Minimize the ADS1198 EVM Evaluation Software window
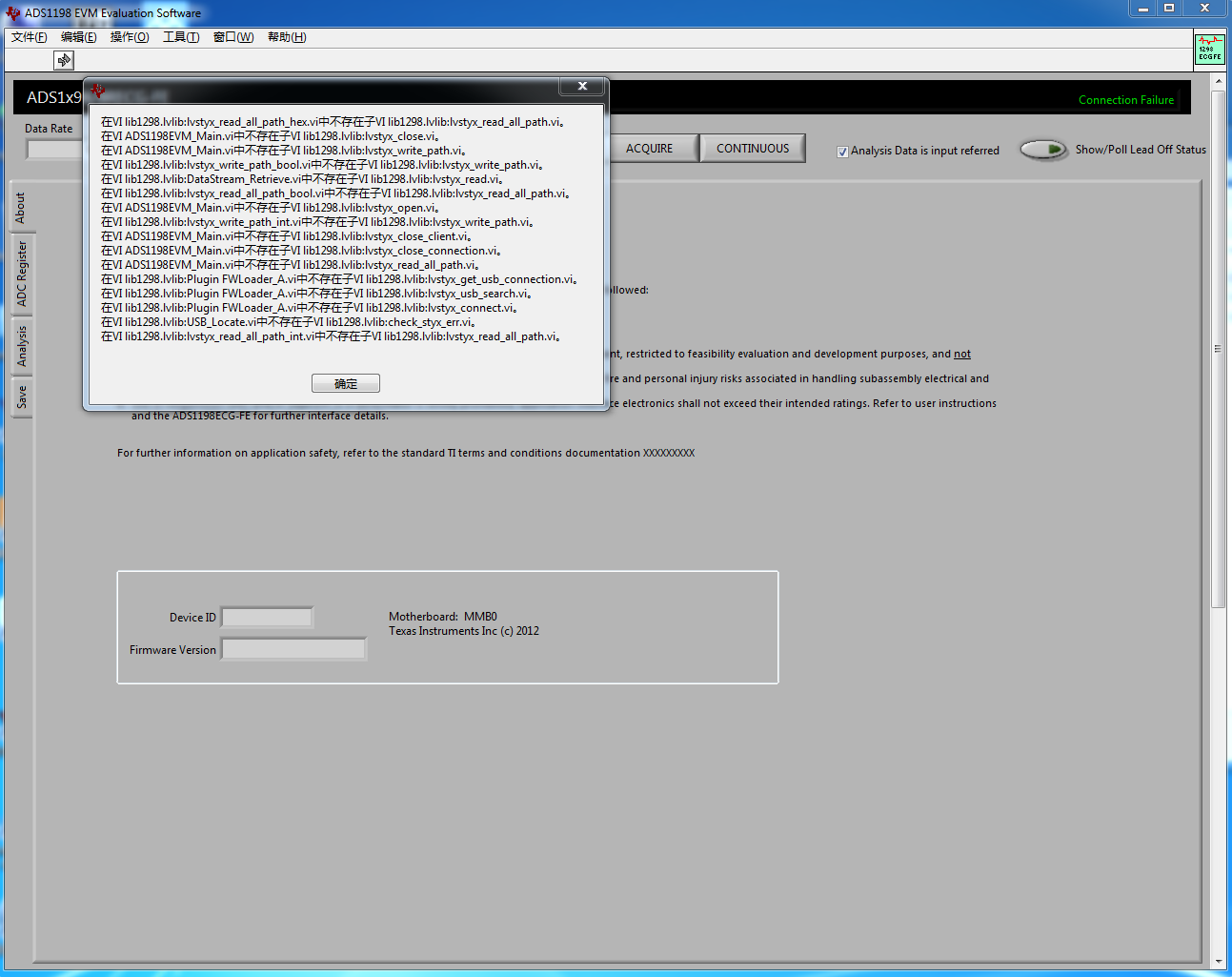Viewport: 1232px width, 977px height. click(x=1142, y=9)
